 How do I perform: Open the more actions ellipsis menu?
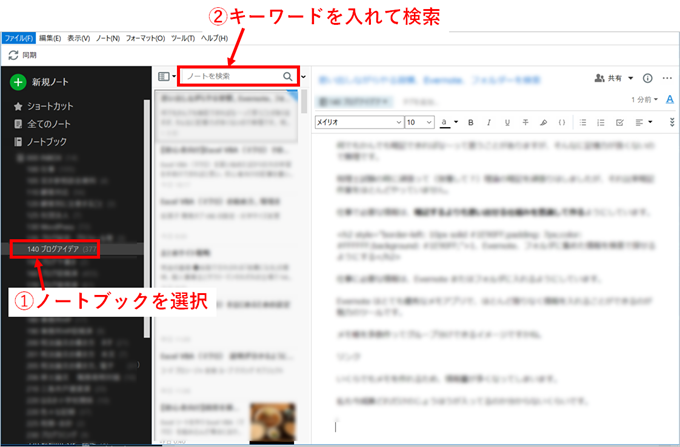(x=667, y=78)
